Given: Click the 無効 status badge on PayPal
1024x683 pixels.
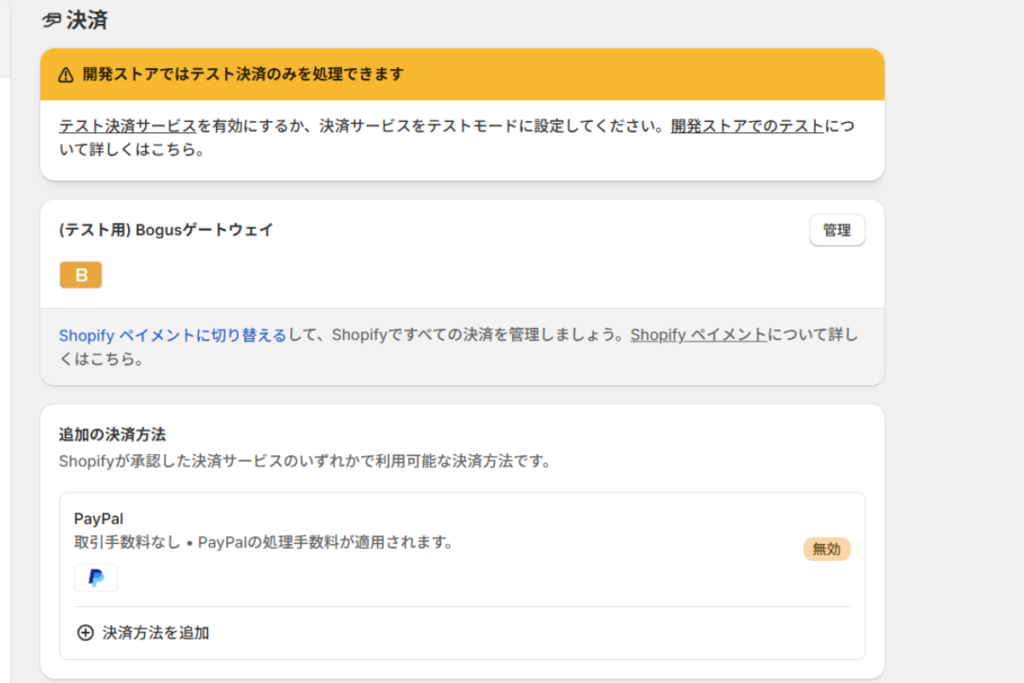Looking at the screenshot, I should click(826, 549).
